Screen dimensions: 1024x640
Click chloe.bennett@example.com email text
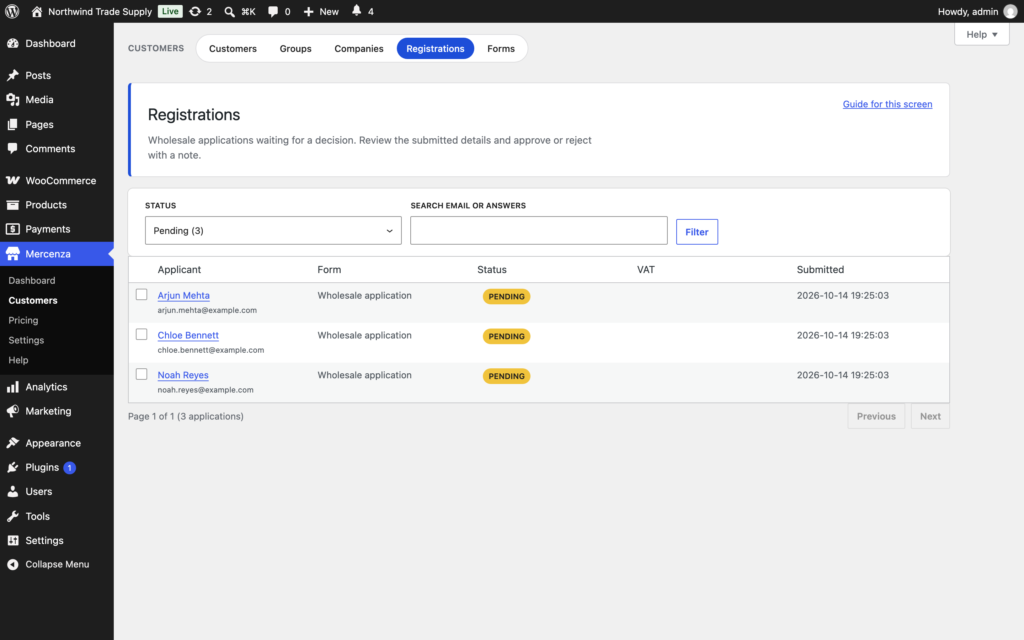(x=211, y=350)
